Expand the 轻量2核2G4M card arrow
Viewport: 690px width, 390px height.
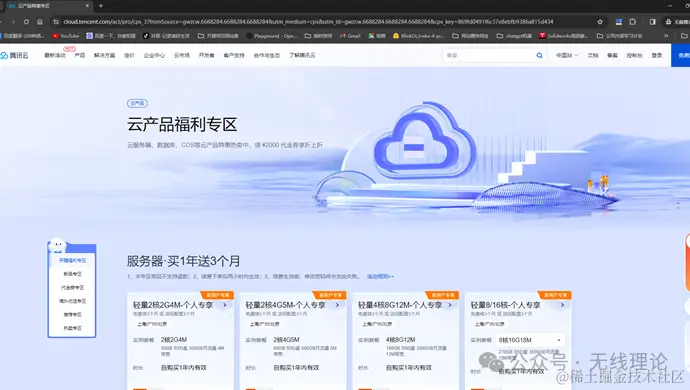click(x=225, y=305)
